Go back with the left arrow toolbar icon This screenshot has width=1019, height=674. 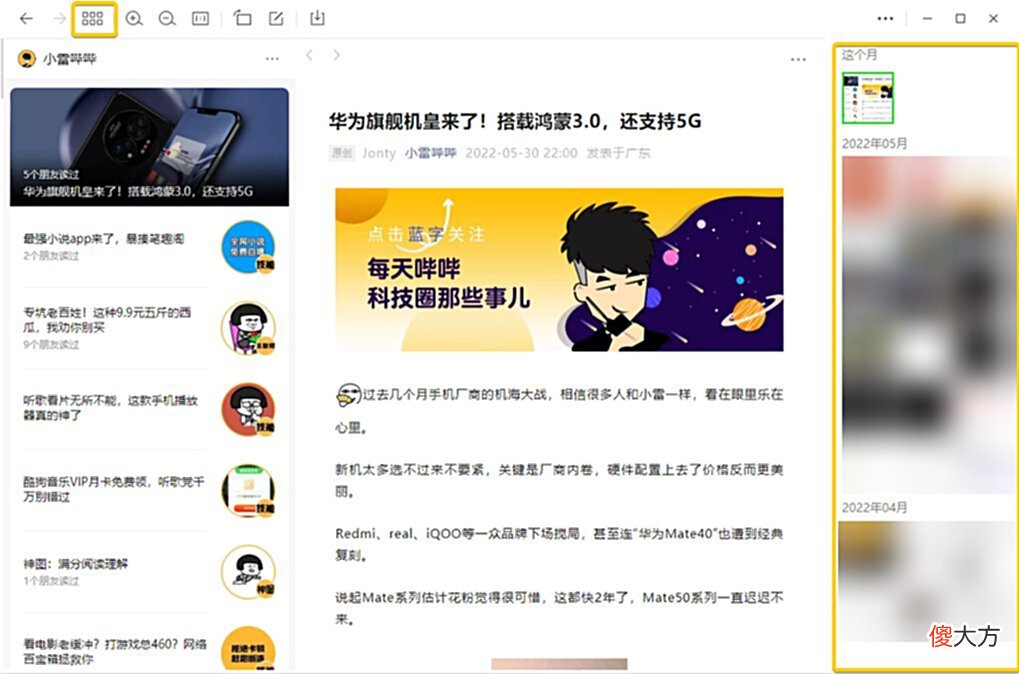26,18
